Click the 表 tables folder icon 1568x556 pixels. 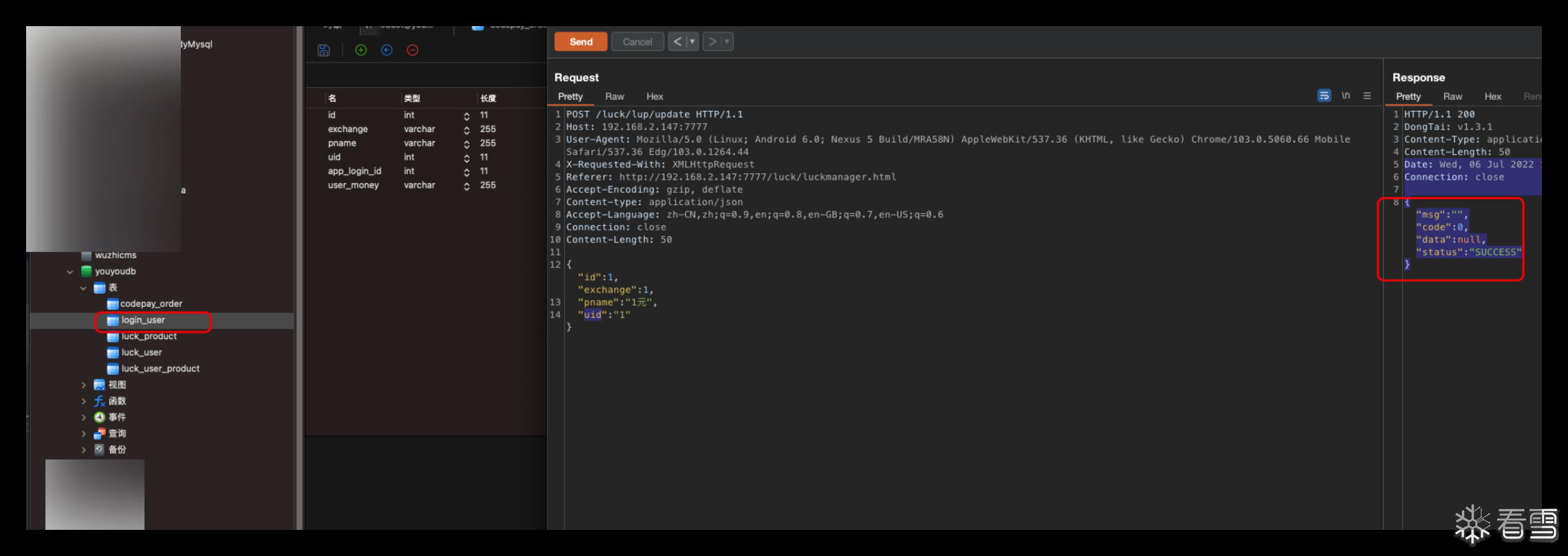pyautogui.click(x=100, y=288)
